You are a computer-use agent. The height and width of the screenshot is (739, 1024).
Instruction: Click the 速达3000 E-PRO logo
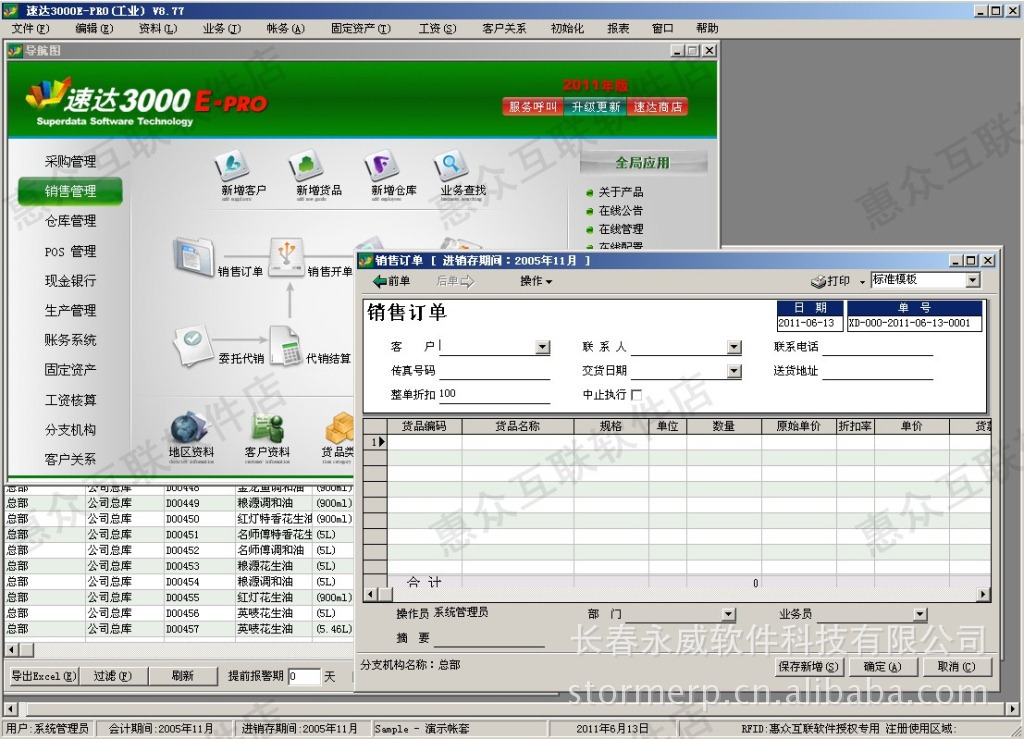147,100
